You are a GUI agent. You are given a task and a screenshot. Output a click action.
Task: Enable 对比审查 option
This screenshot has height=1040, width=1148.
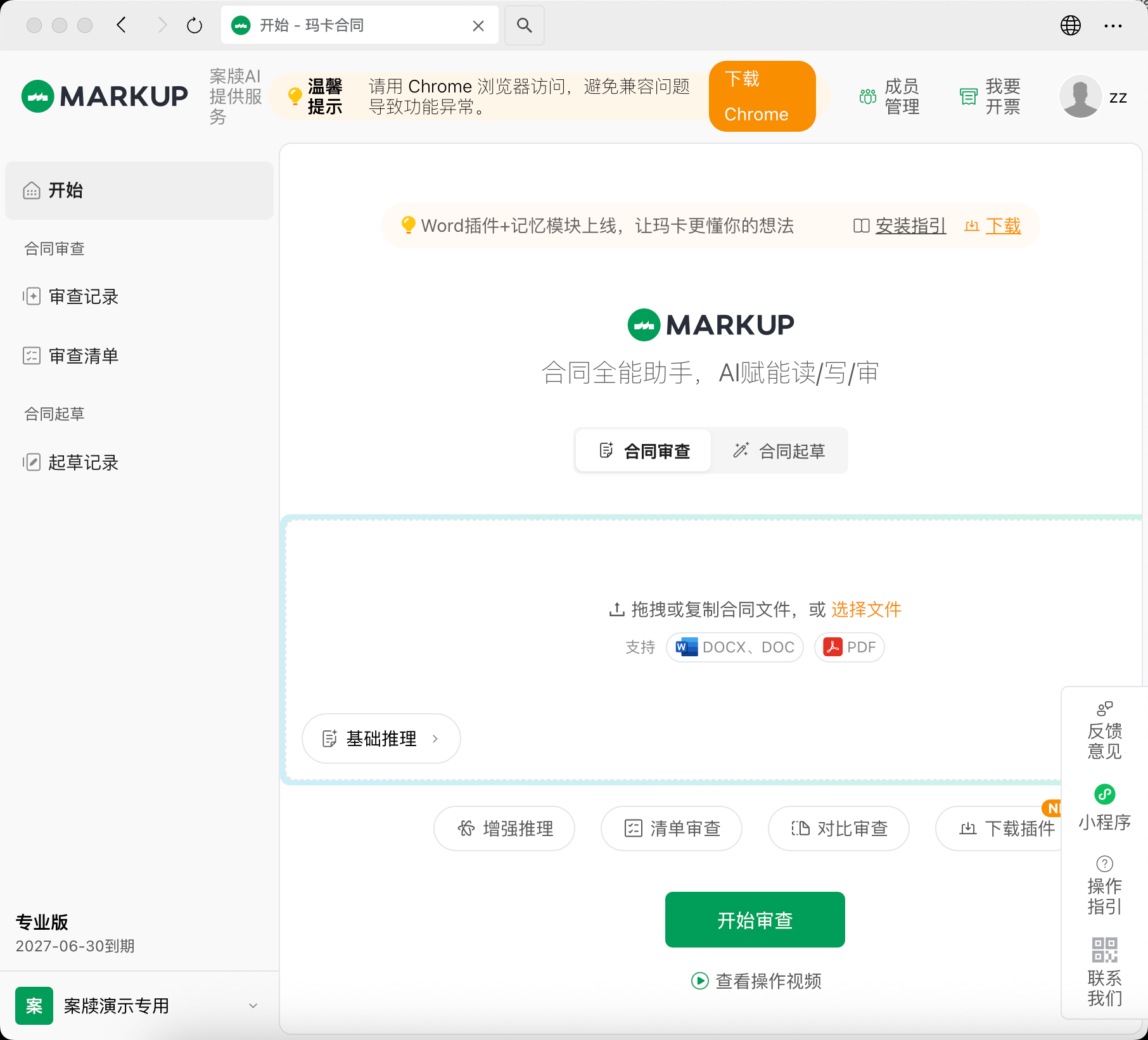pyautogui.click(x=839, y=828)
